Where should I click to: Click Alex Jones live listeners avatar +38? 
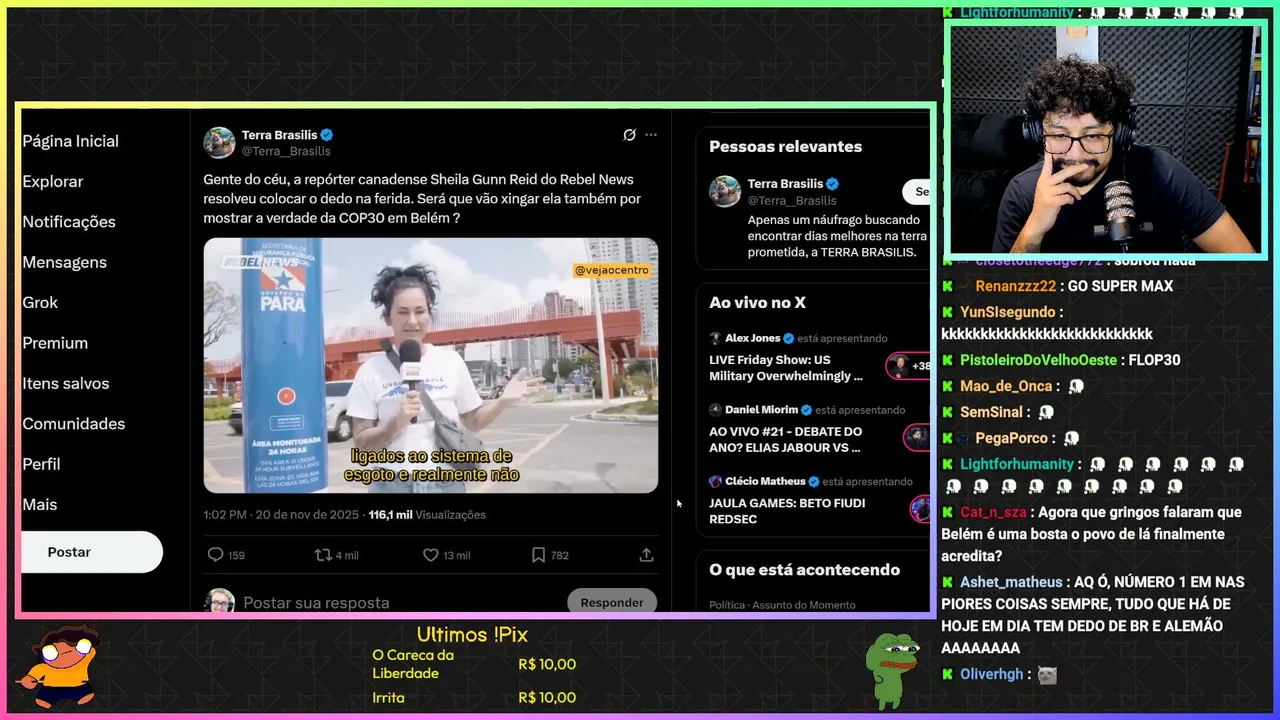909,366
